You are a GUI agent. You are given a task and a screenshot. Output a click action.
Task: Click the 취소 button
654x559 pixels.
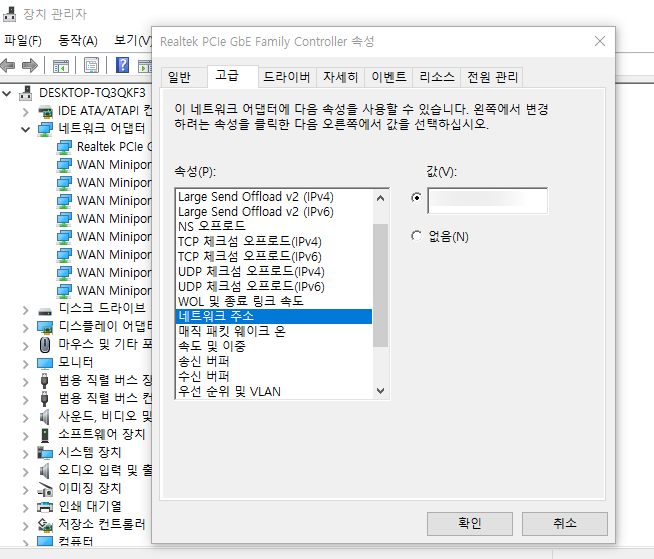pos(565,524)
